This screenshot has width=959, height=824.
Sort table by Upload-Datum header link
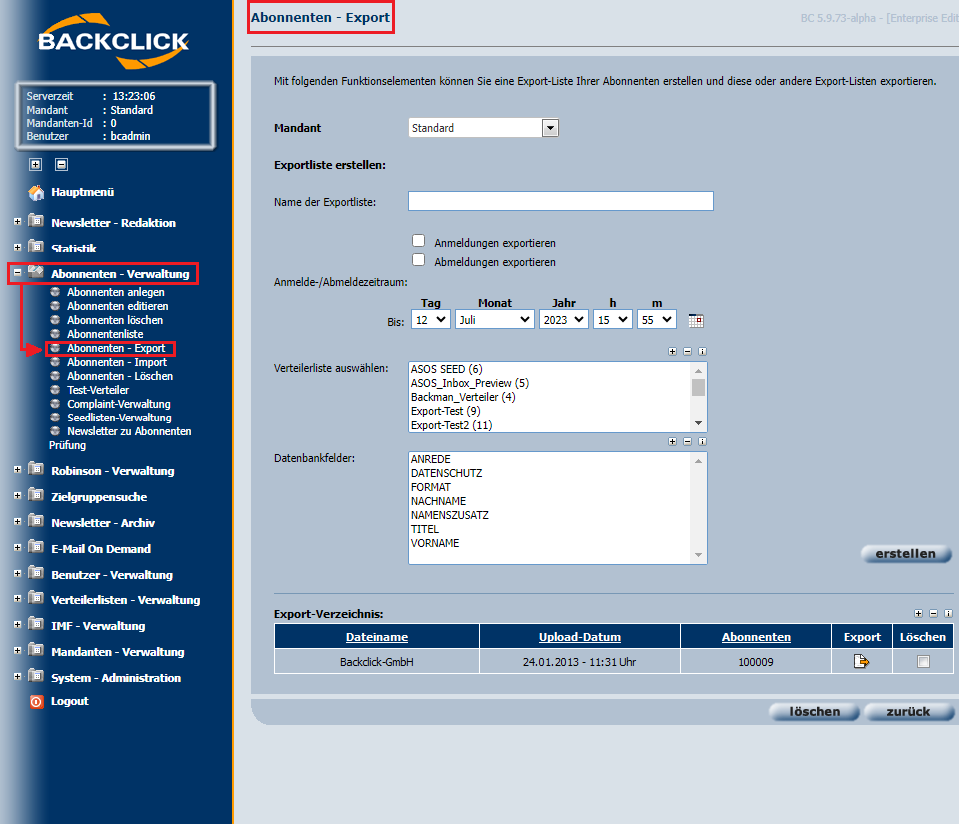click(580, 637)
